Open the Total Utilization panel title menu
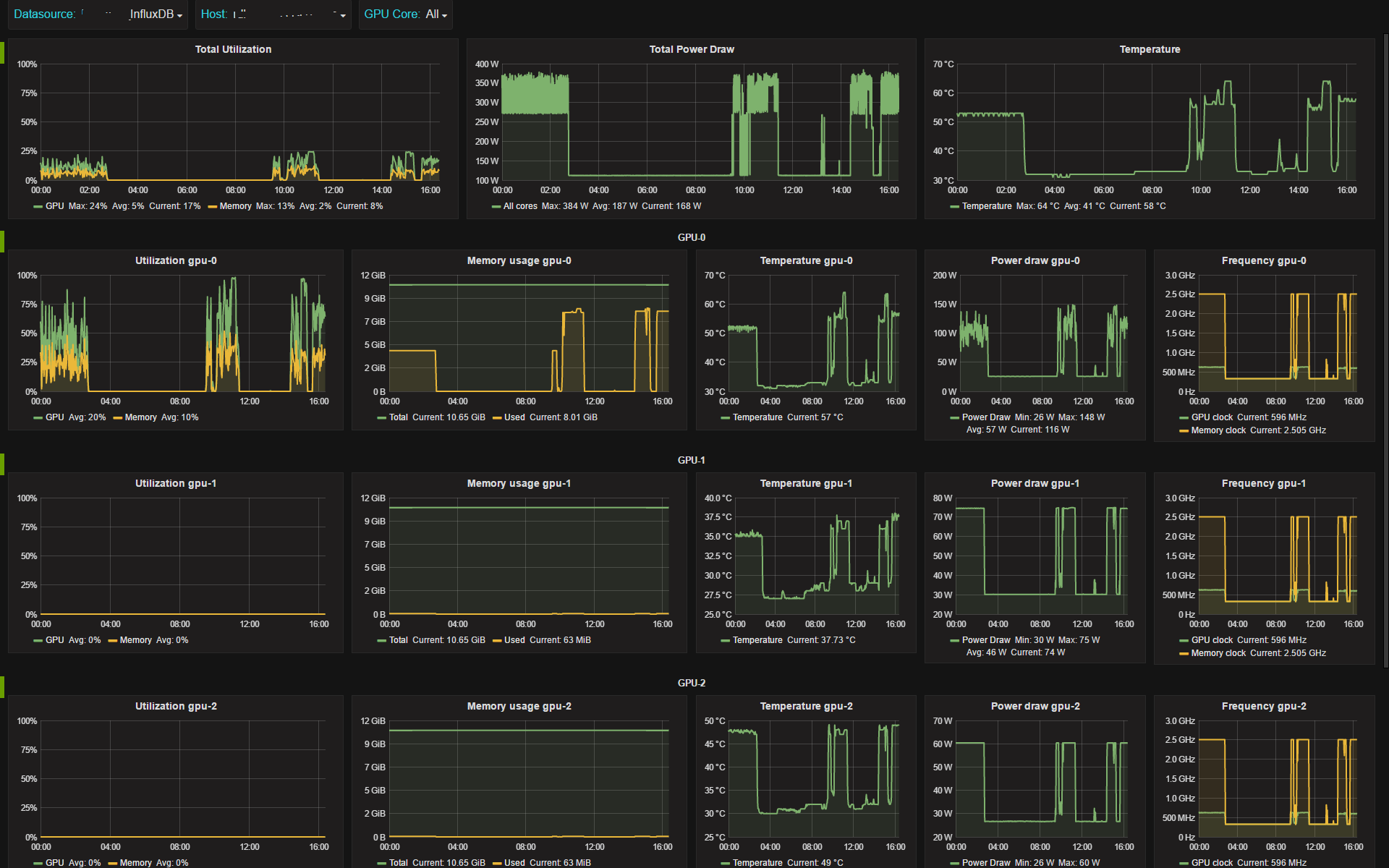This screenshot has width=1389, height=868. tap(233, 49)
